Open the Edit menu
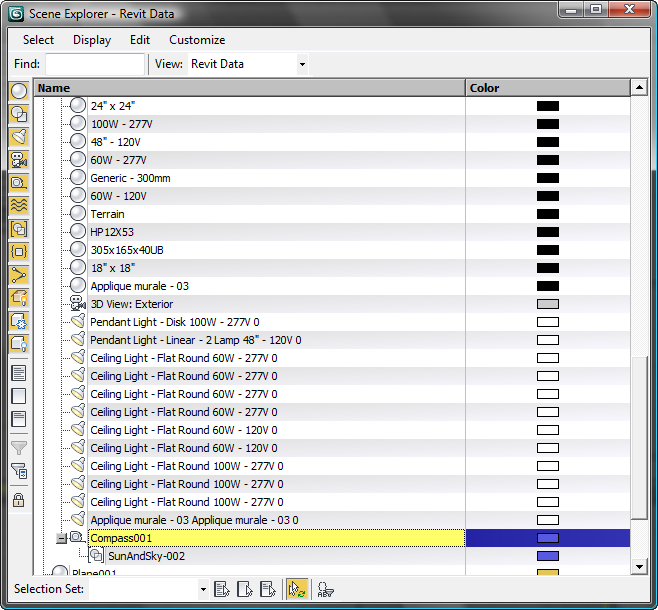Screen dimensions: 658x610 140,40
